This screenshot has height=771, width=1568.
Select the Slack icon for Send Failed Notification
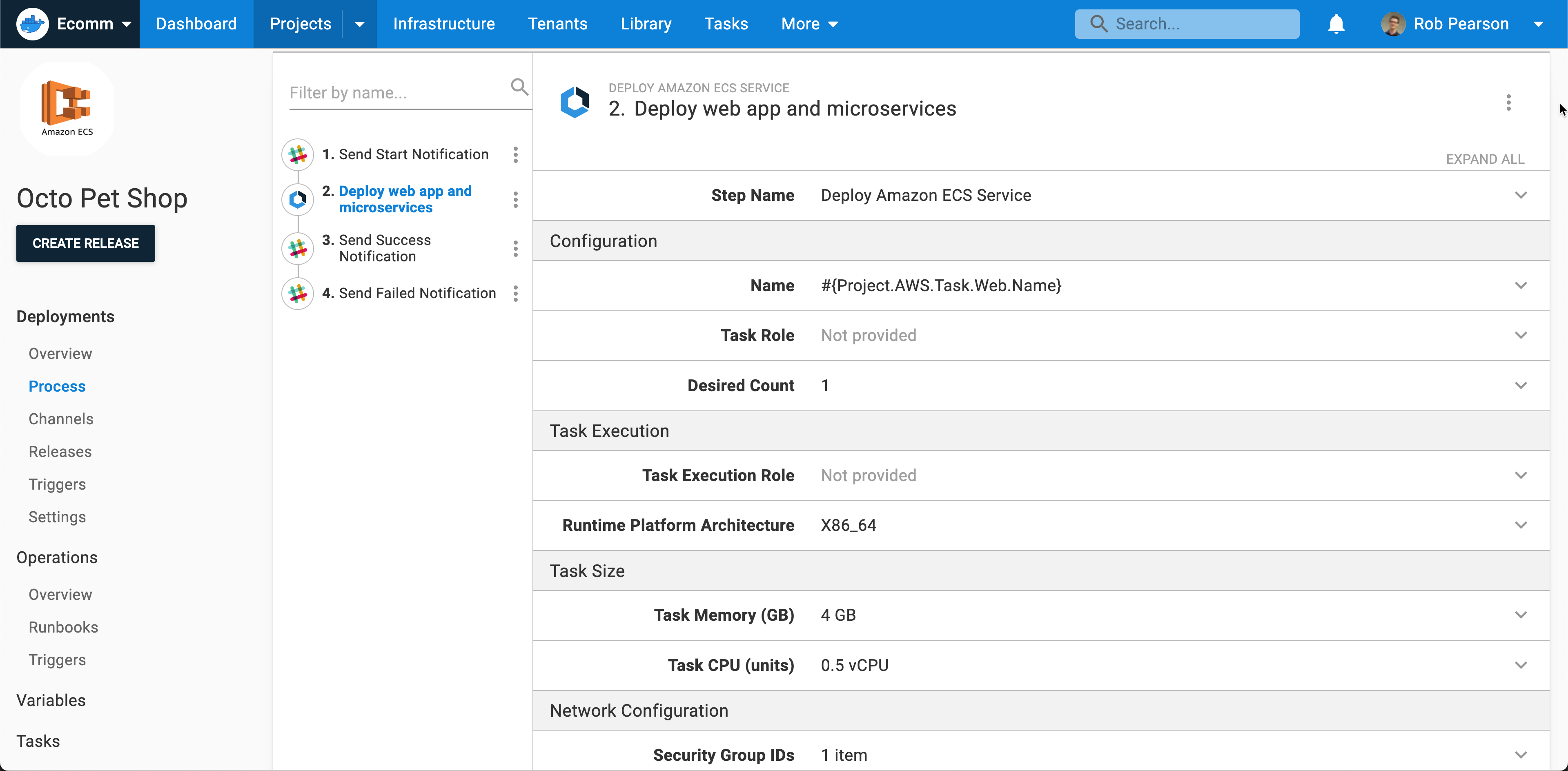[x=297, y=293]
